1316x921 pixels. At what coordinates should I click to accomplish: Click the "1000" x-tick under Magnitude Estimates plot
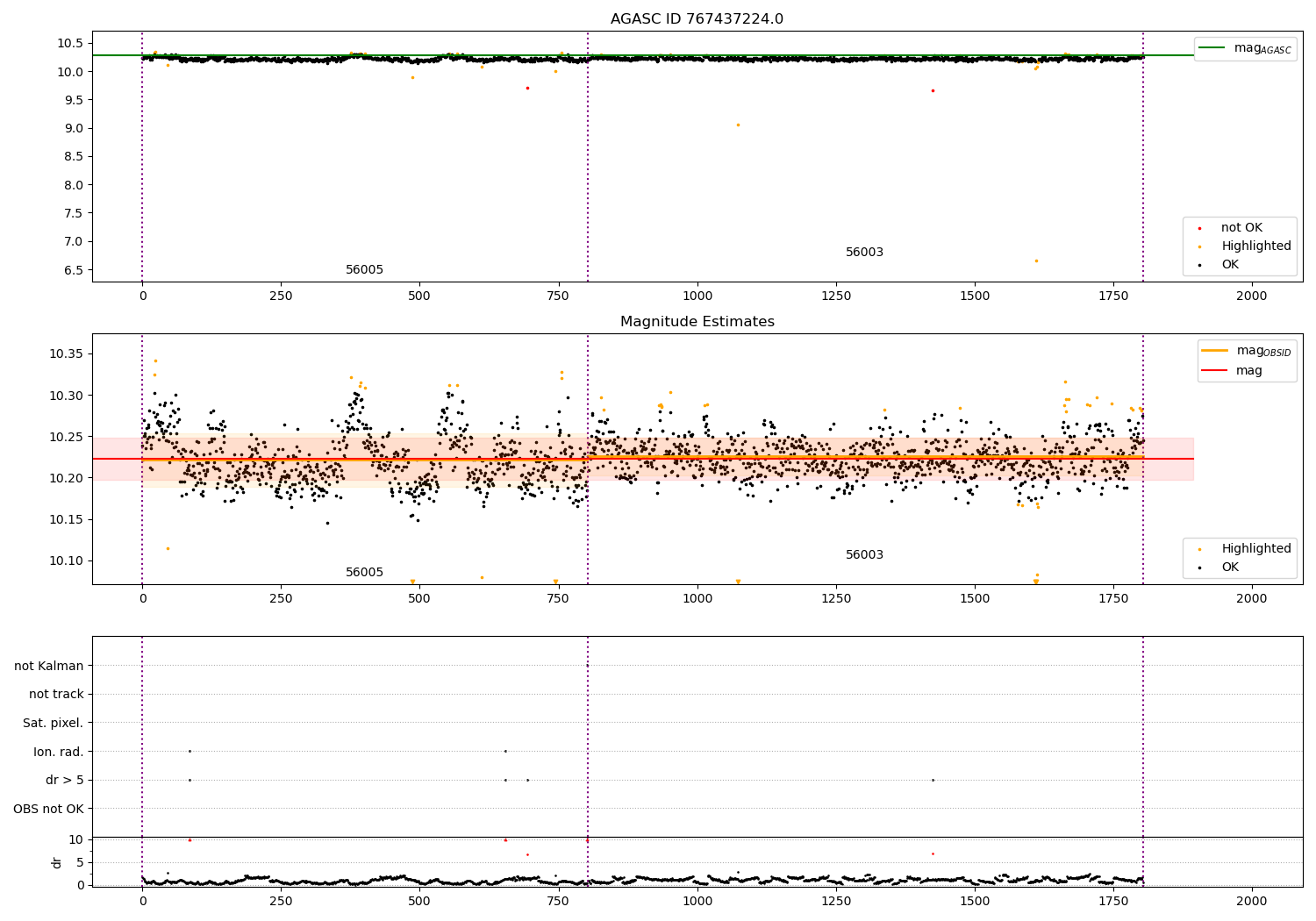pyautogui.click(x=697, y=599)
